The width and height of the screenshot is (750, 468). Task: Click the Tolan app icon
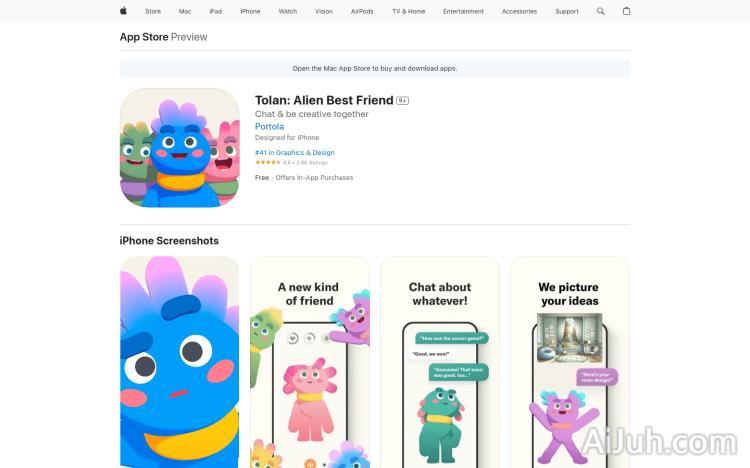(x=179, y=147)
